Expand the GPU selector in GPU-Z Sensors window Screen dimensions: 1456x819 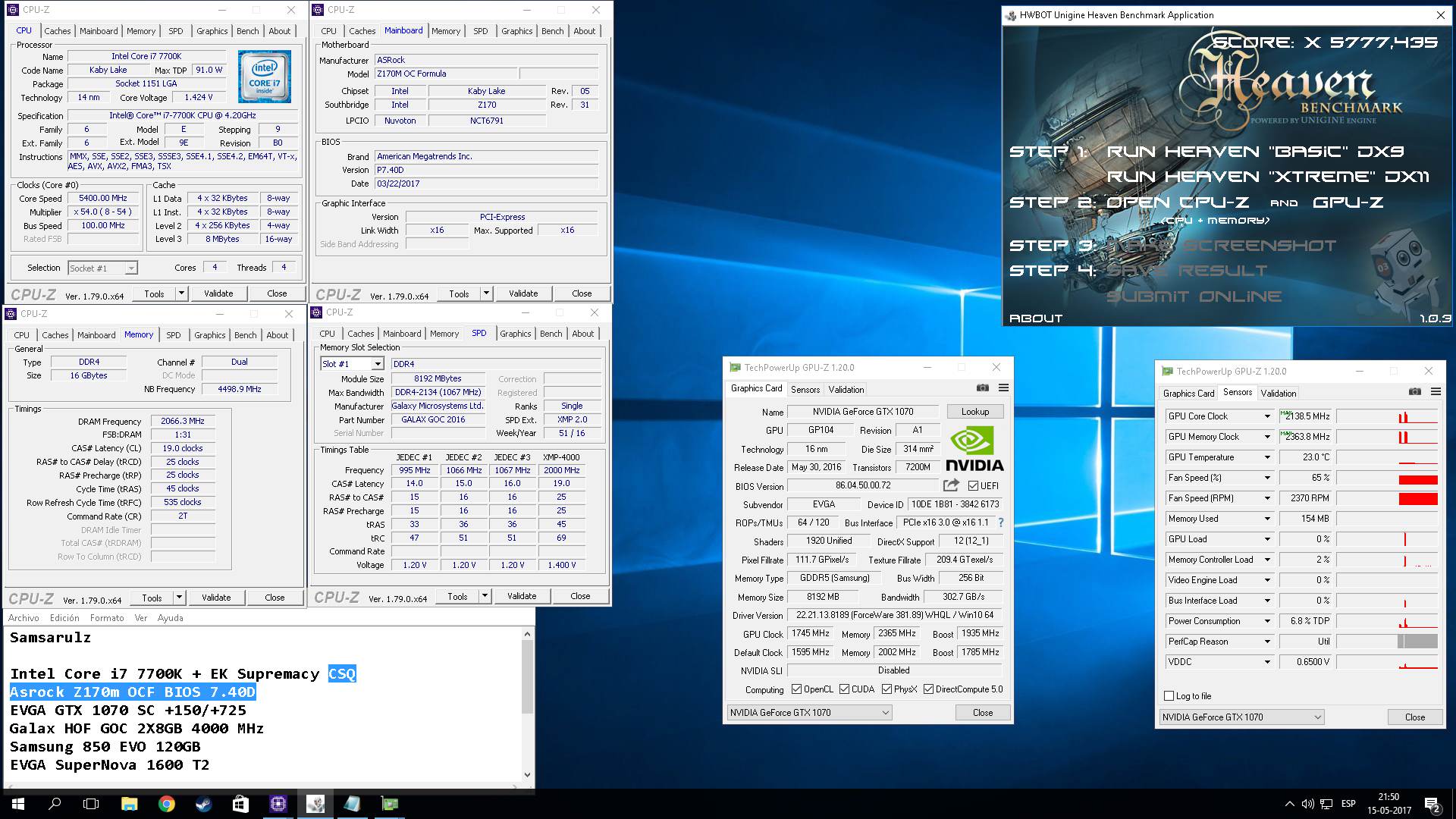click(x=1317, y=717)
